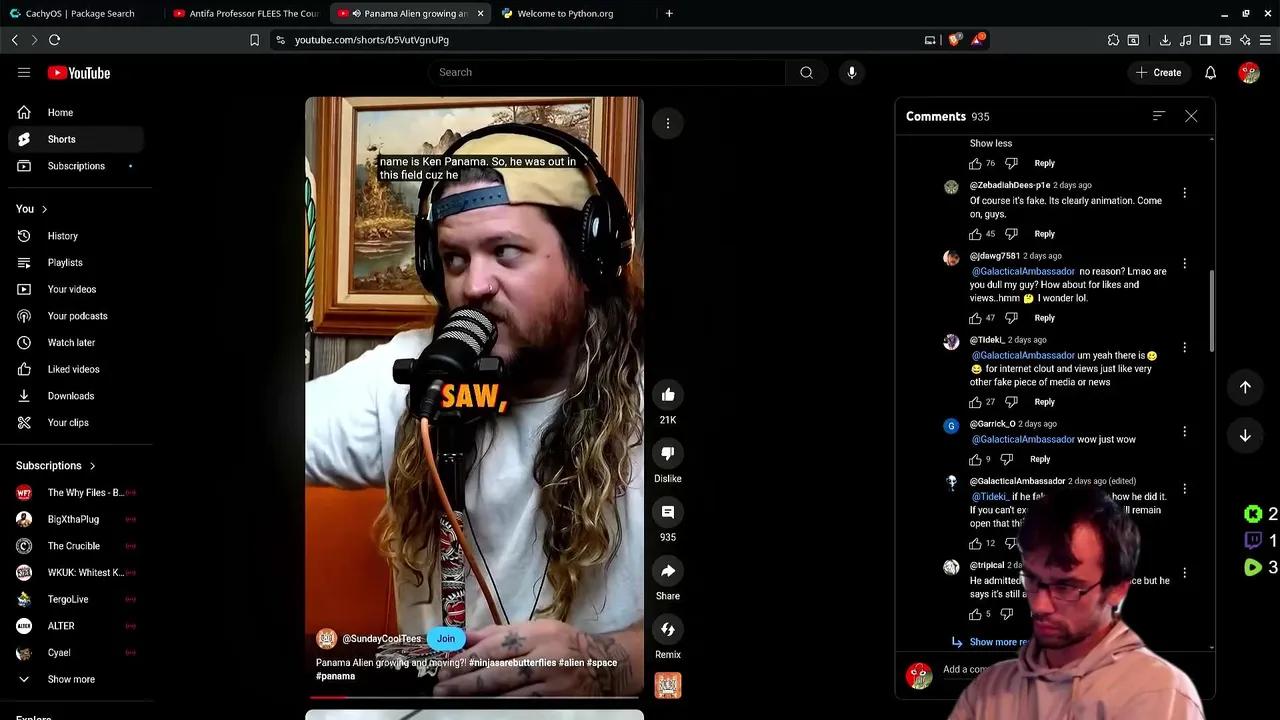Select Shorts in the sidebar
This screenshot has width=1280, height=720.
pyautogui.click(x=76, y=139)
